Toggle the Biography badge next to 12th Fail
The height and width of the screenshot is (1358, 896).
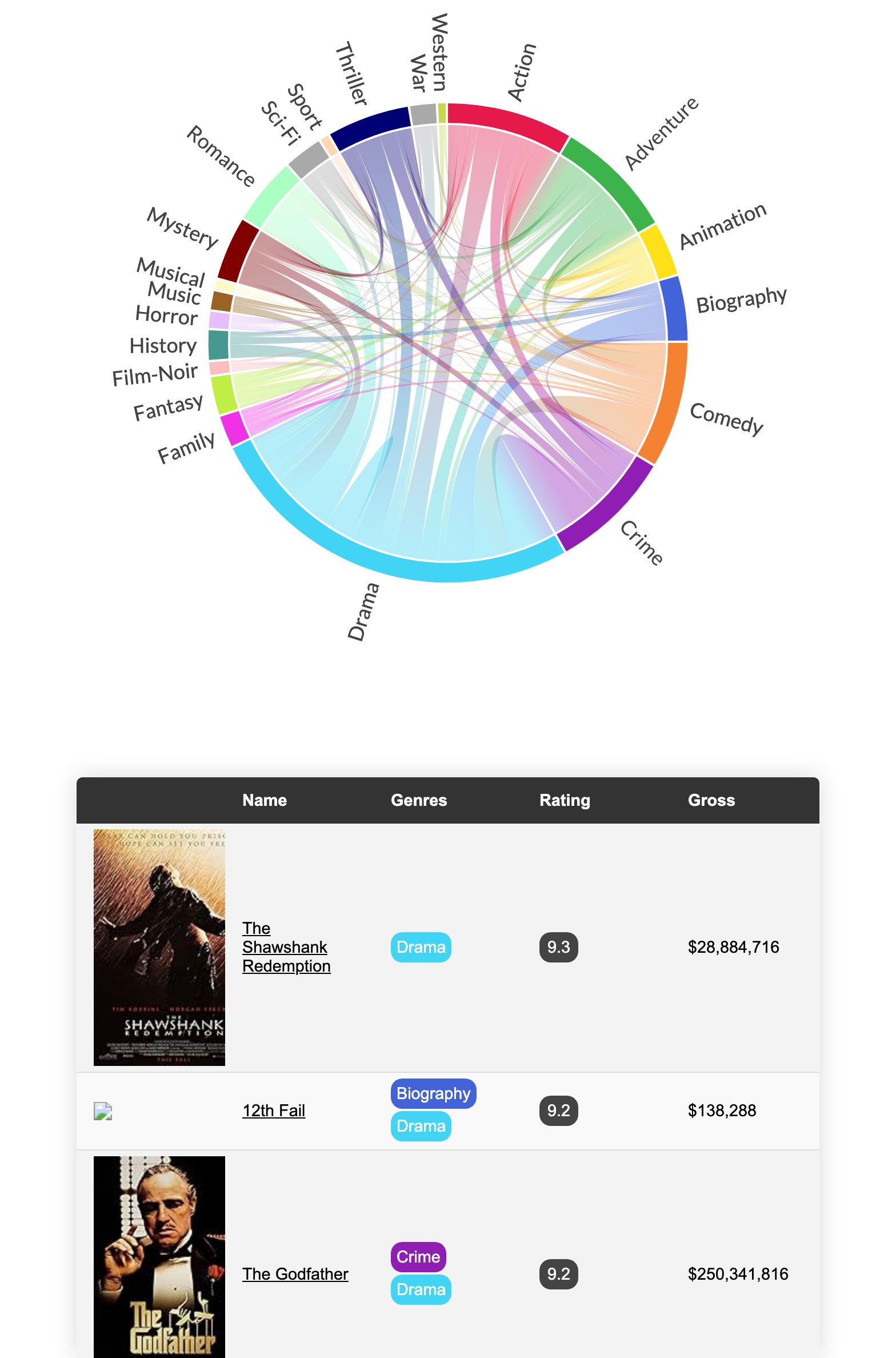coord(433,1093)
